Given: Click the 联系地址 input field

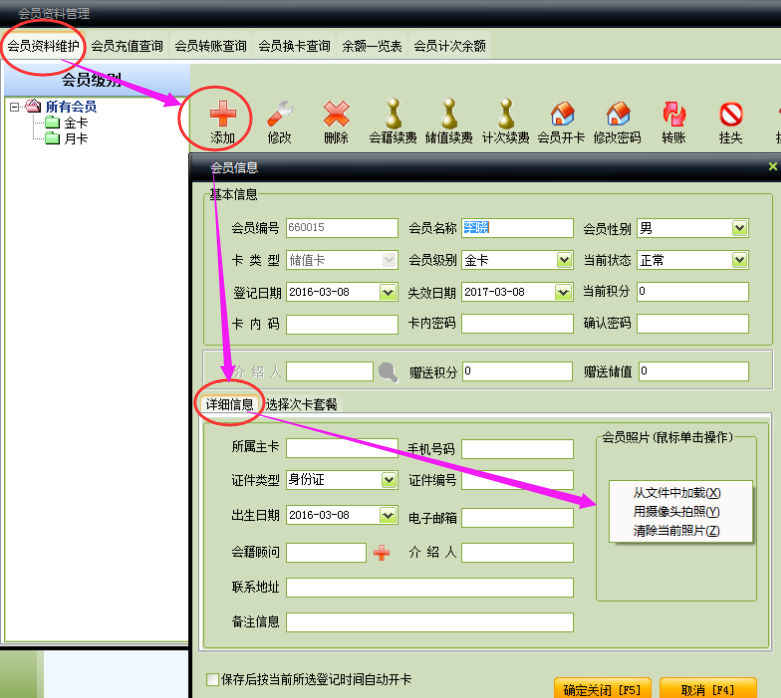Looking at the screenshot, I should click(x=430, y=587).
